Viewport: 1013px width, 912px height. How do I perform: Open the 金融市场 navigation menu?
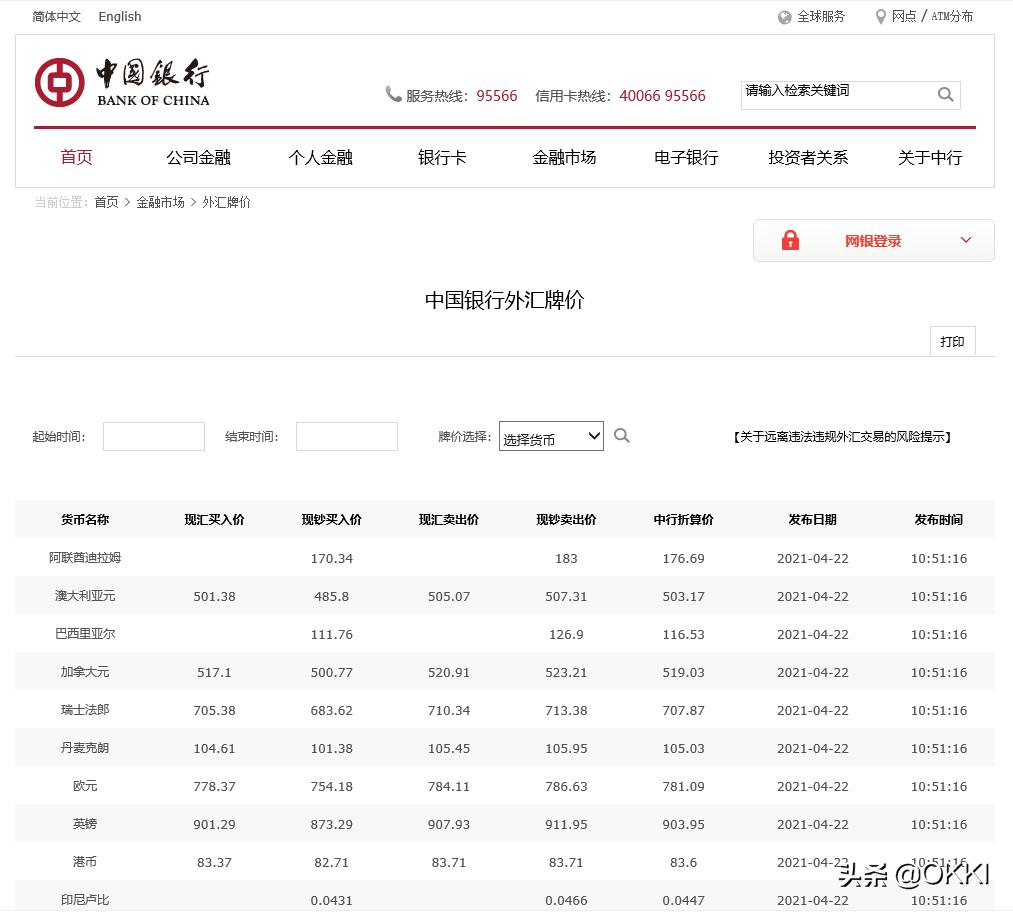coord(564,157)
